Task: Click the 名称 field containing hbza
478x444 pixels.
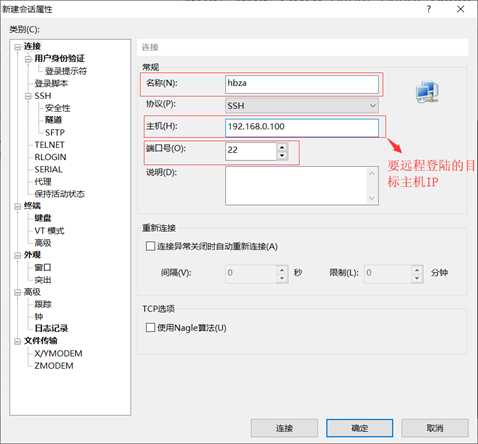Action: (302, 84)
